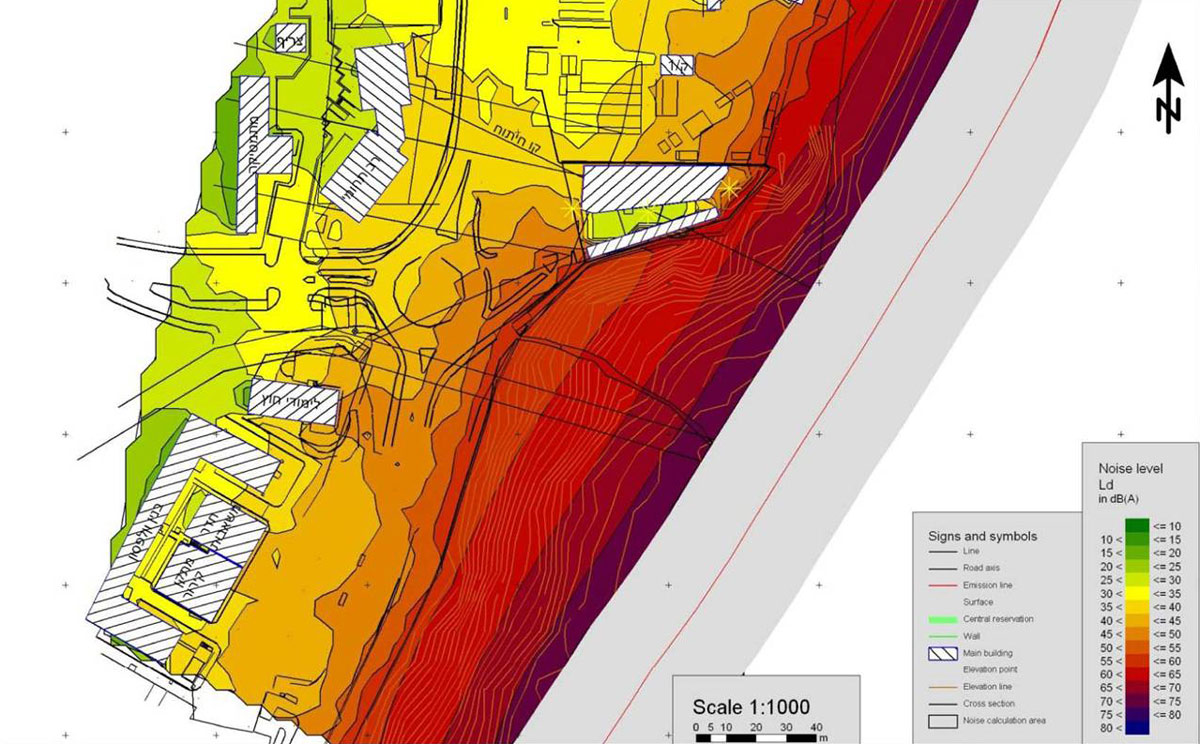Click the hatched building labeled 'לימודי חוץ'
The height and width of the screenshot is (744, 1200).
point(294,401)
